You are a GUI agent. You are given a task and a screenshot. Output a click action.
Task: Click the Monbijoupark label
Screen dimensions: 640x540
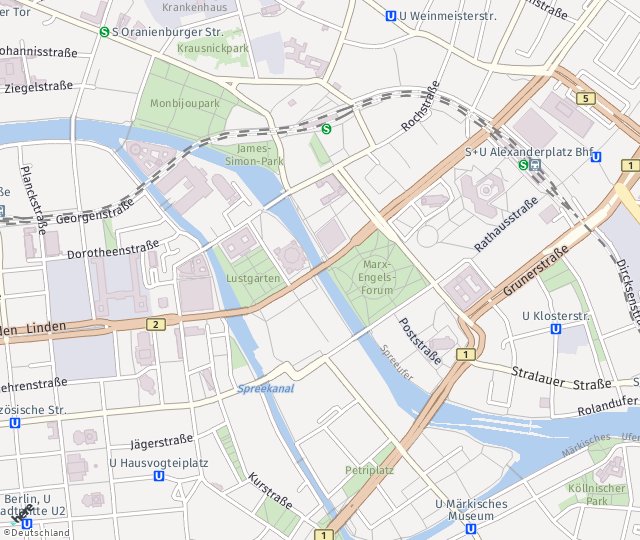click(x=185, y=104)
